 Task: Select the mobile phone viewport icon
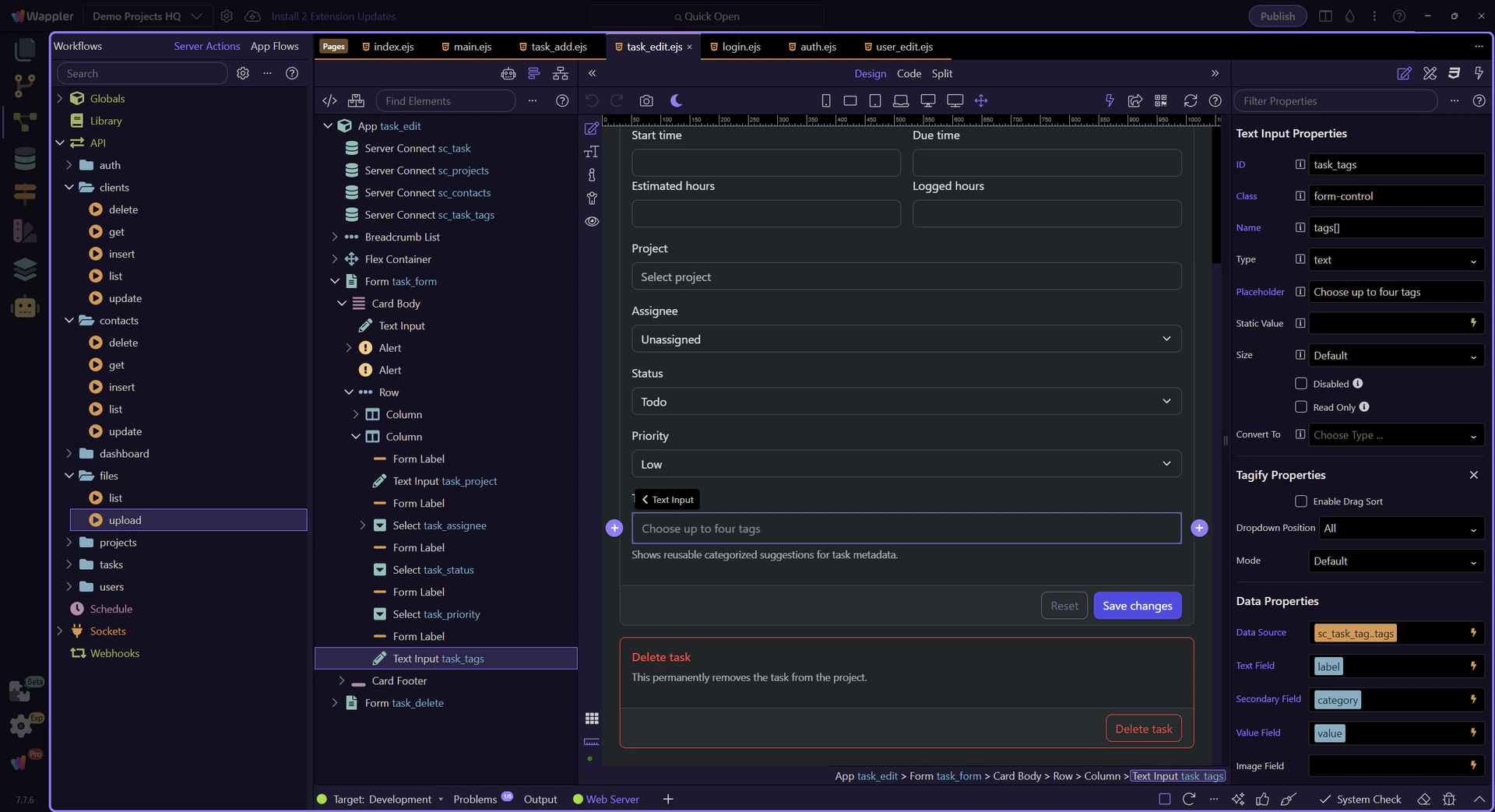click(x=825, y=100)
